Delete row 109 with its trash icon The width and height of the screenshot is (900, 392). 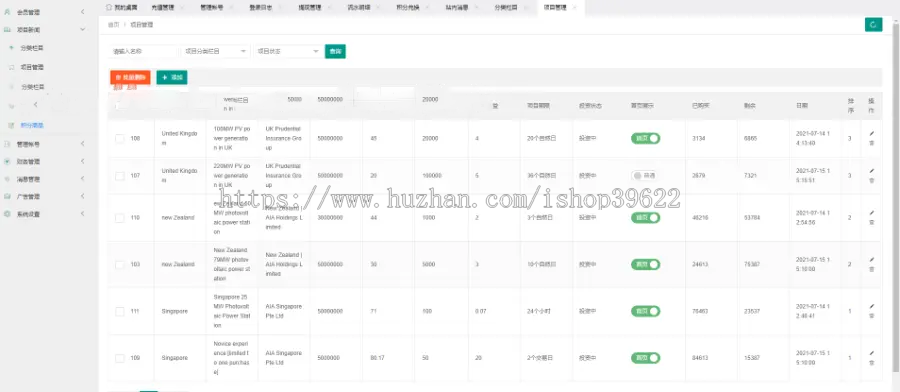tap(872, 363)
